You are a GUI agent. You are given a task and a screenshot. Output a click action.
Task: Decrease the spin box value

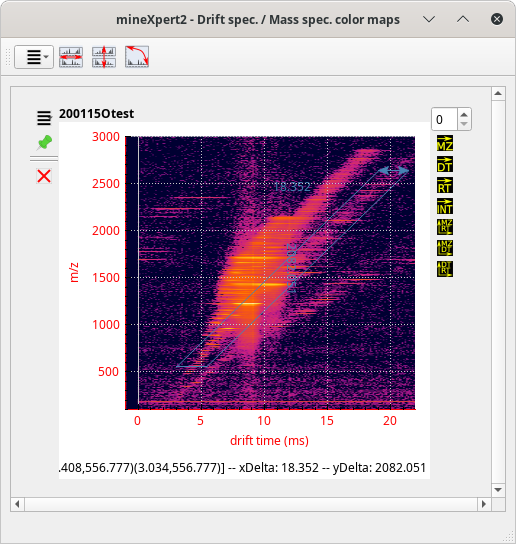point(464,124)
